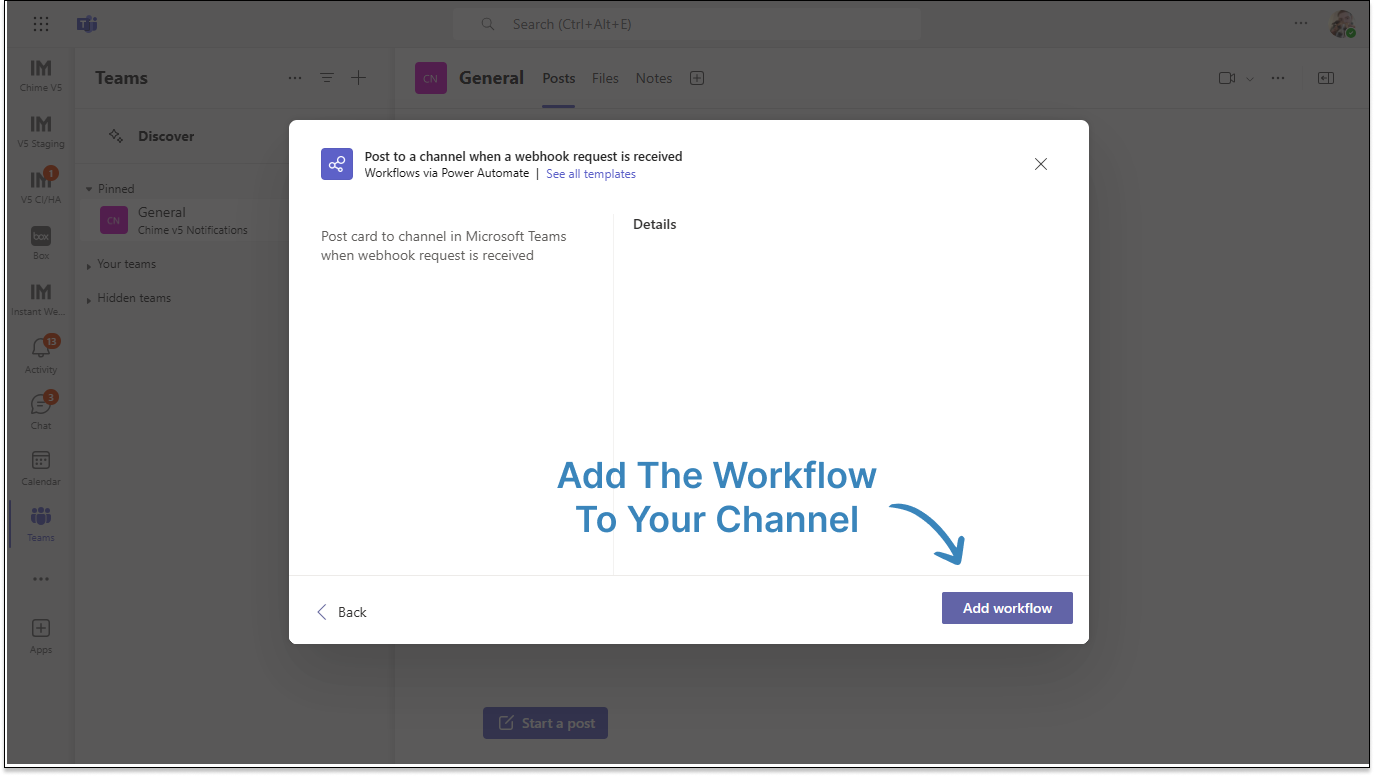Open Discover channels sparkle item

tap(151, 136)
